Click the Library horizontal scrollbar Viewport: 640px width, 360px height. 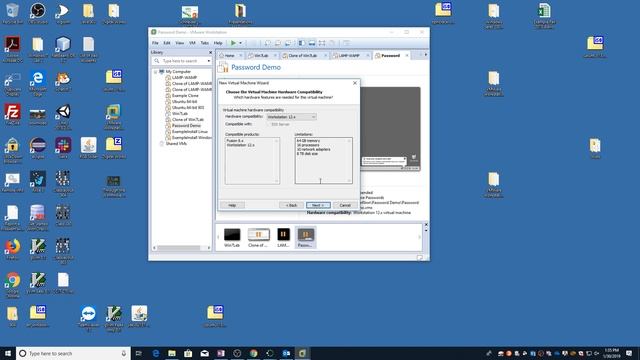(x=178, y=248)
